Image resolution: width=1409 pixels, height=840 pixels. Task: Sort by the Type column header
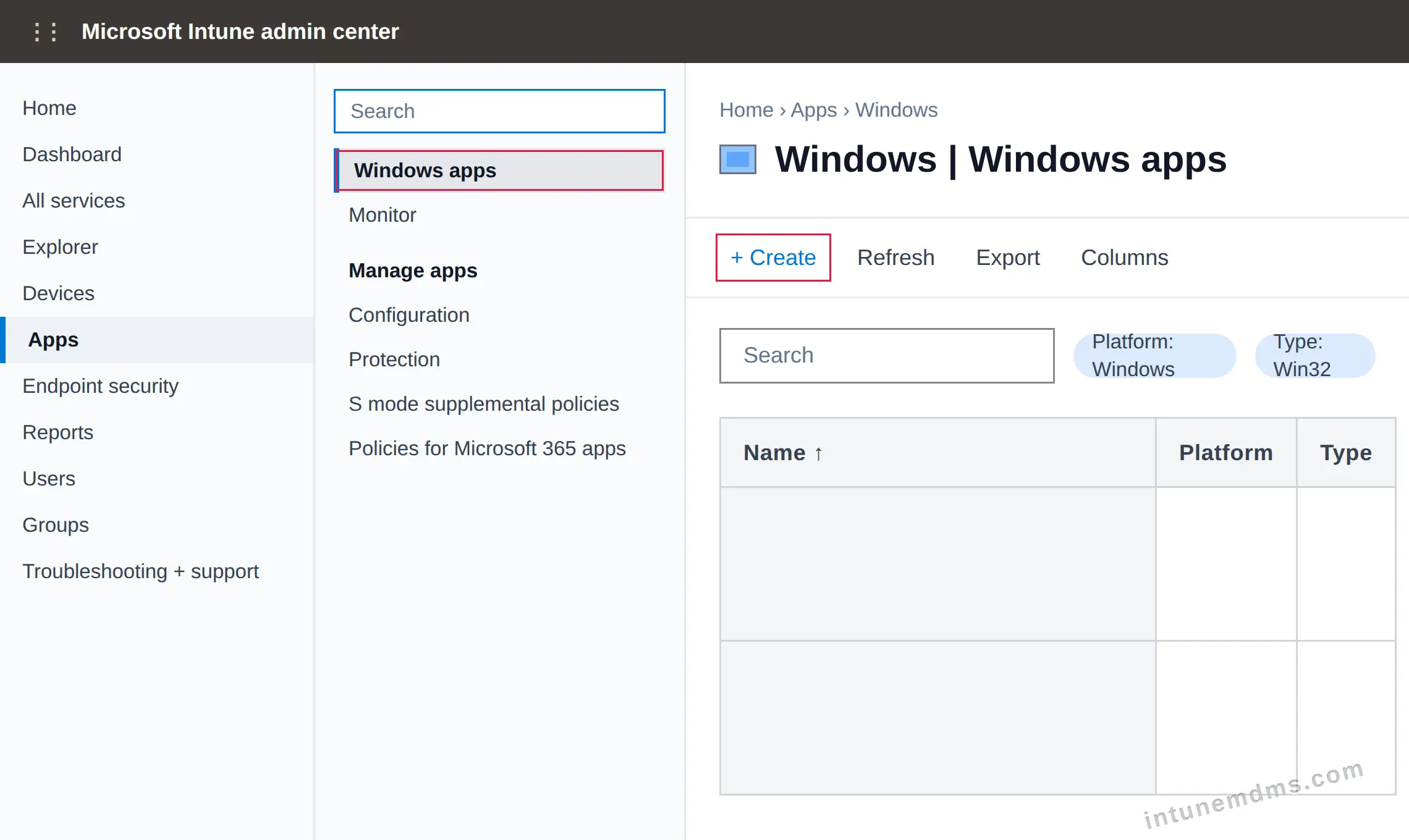point(1346,453)
